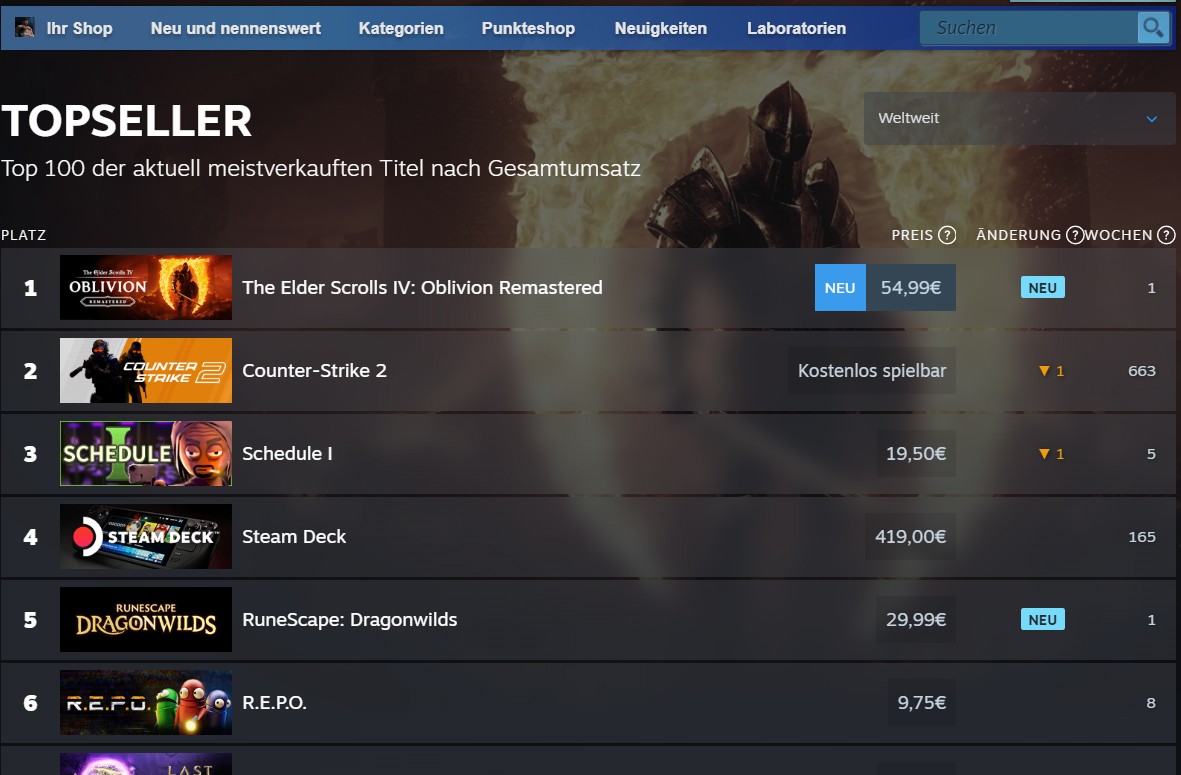Viewport: 1181px width, 775px height.
Task: Open the PREIS help question-mark icon
Action: [948, 235]
